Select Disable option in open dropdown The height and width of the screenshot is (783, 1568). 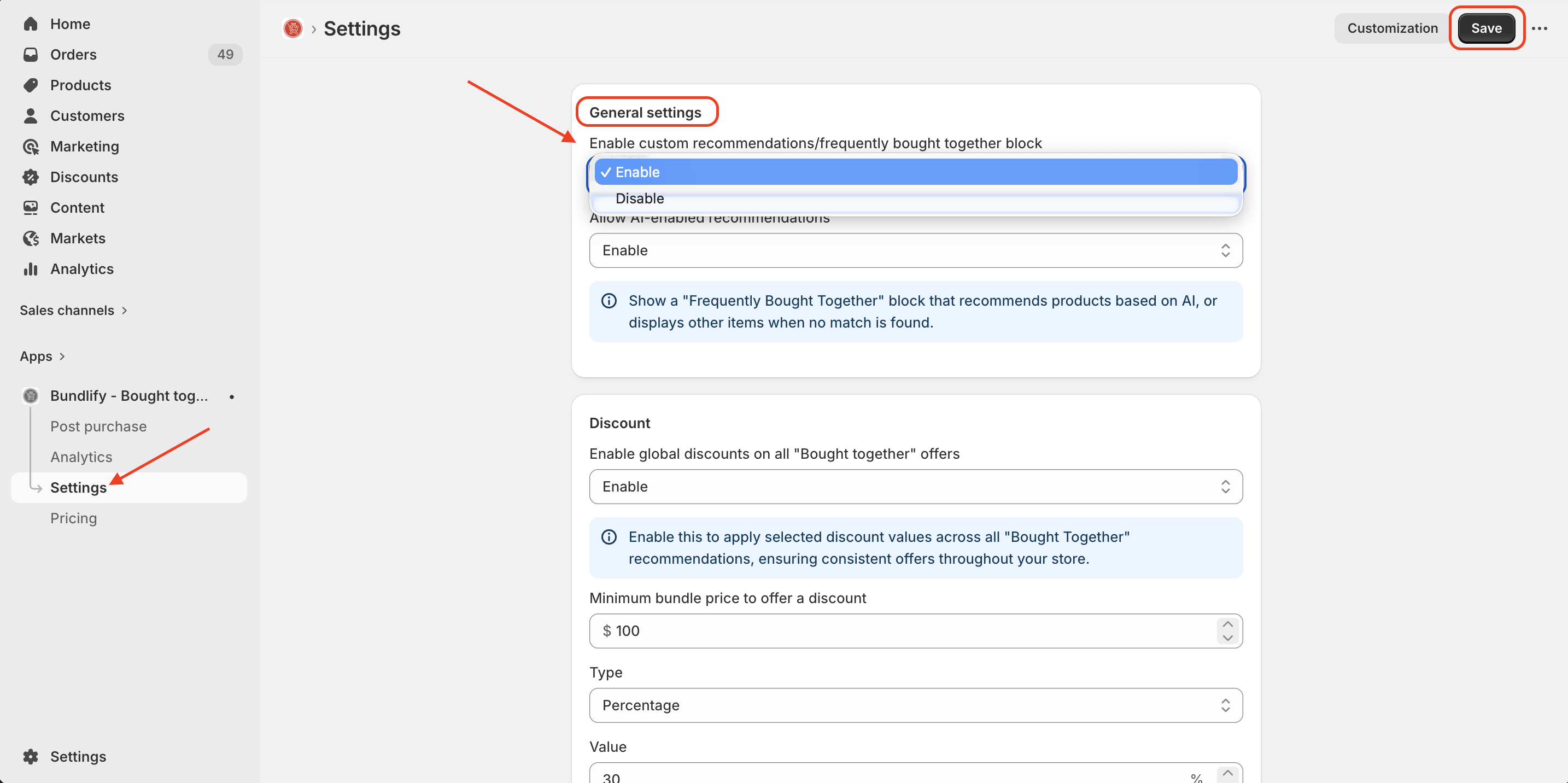click(x=639, y=199)
